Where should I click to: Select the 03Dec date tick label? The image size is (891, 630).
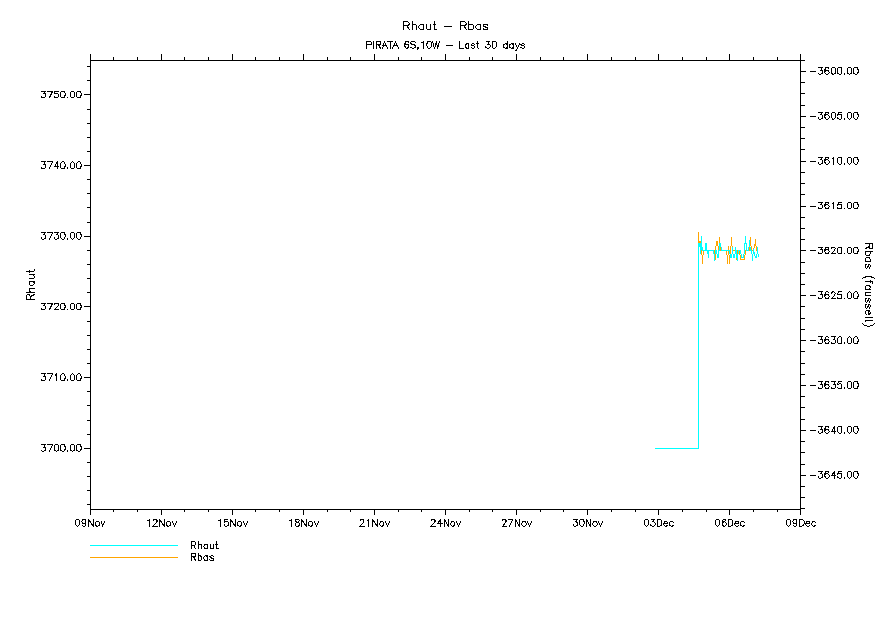pyautogui.click(x=658, y=523)
